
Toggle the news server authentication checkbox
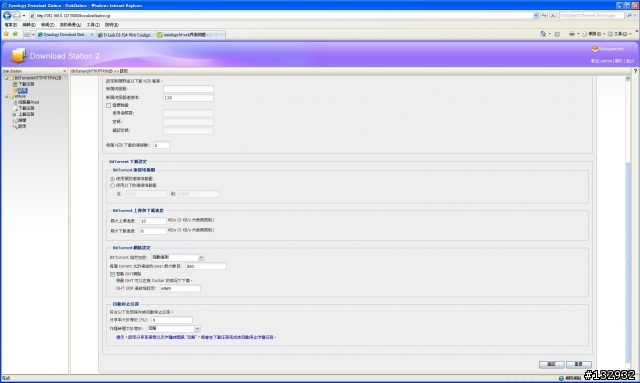(109, 105)
